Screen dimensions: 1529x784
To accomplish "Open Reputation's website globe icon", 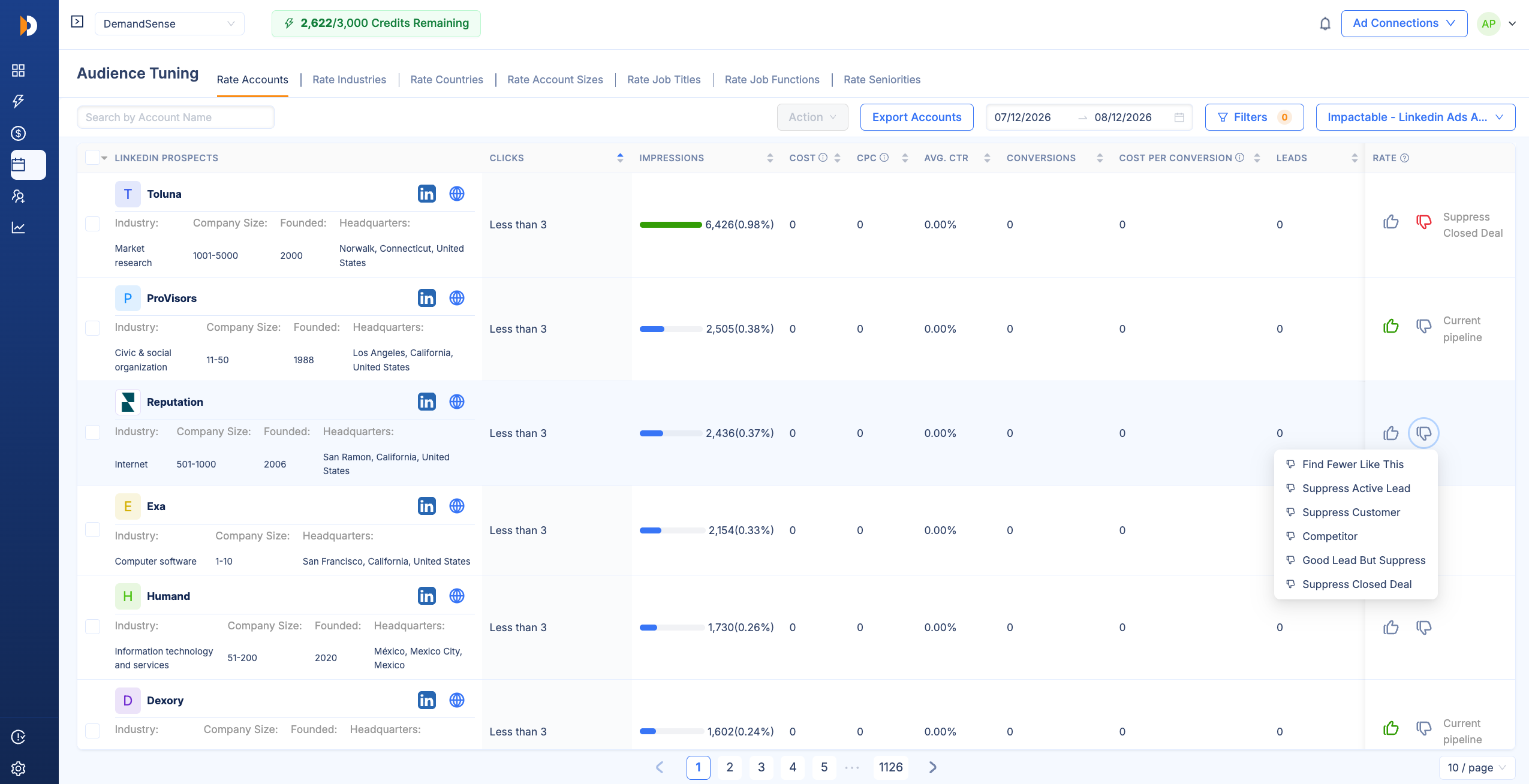I will [x=457, y=402].
